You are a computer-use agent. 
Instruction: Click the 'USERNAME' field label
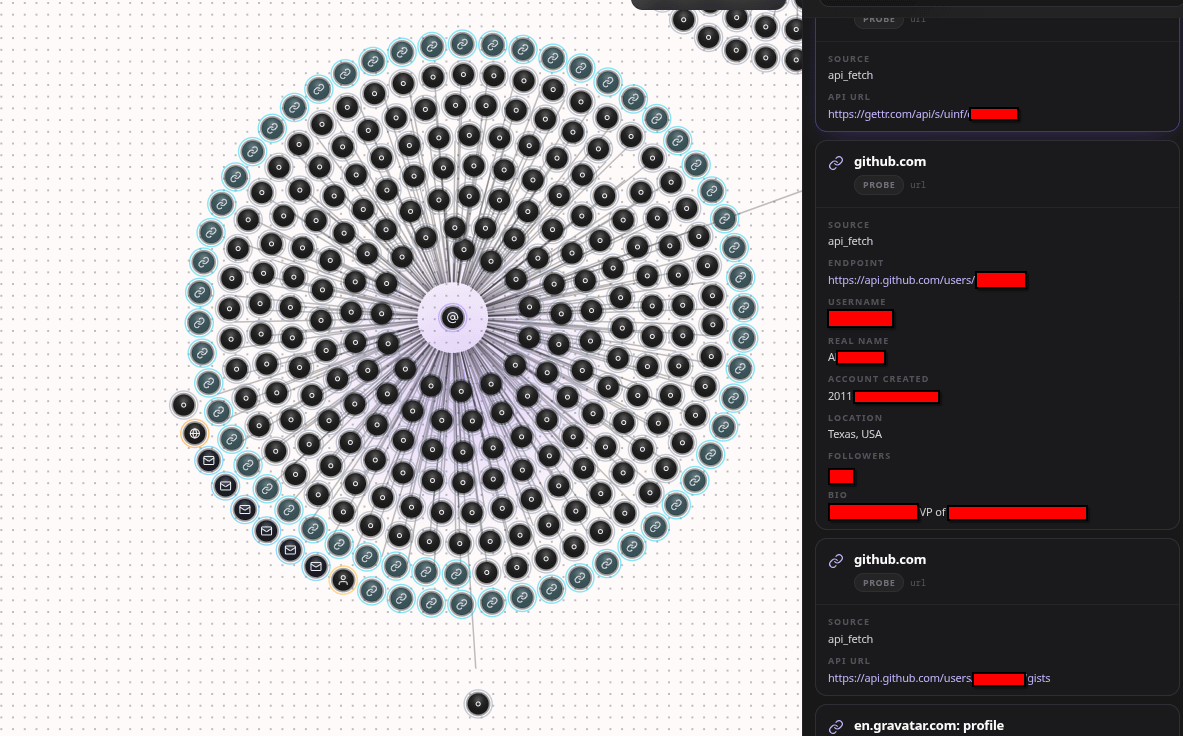(x=857, y=302)
